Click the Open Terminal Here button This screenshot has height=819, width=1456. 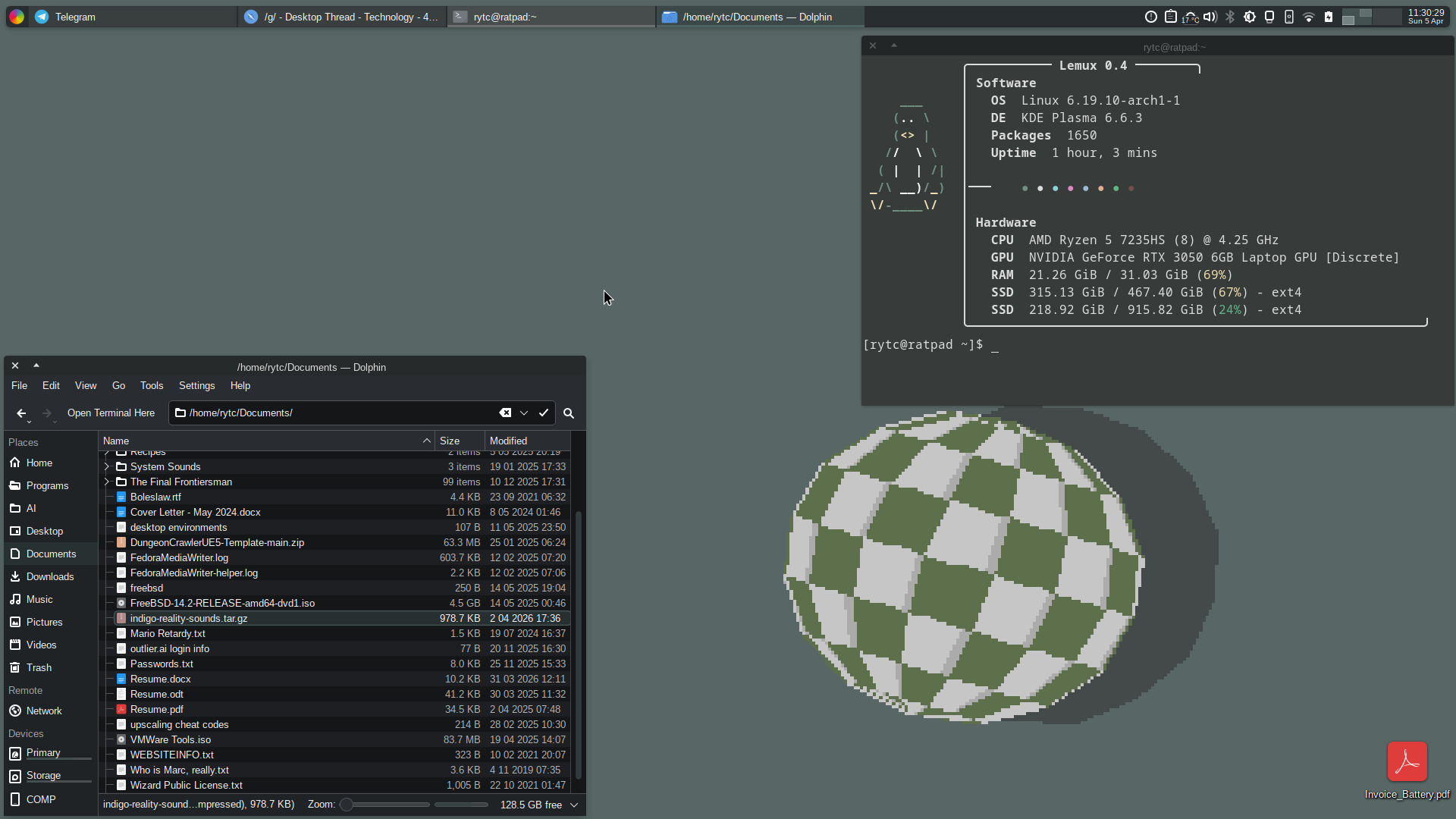pos(111,413)
